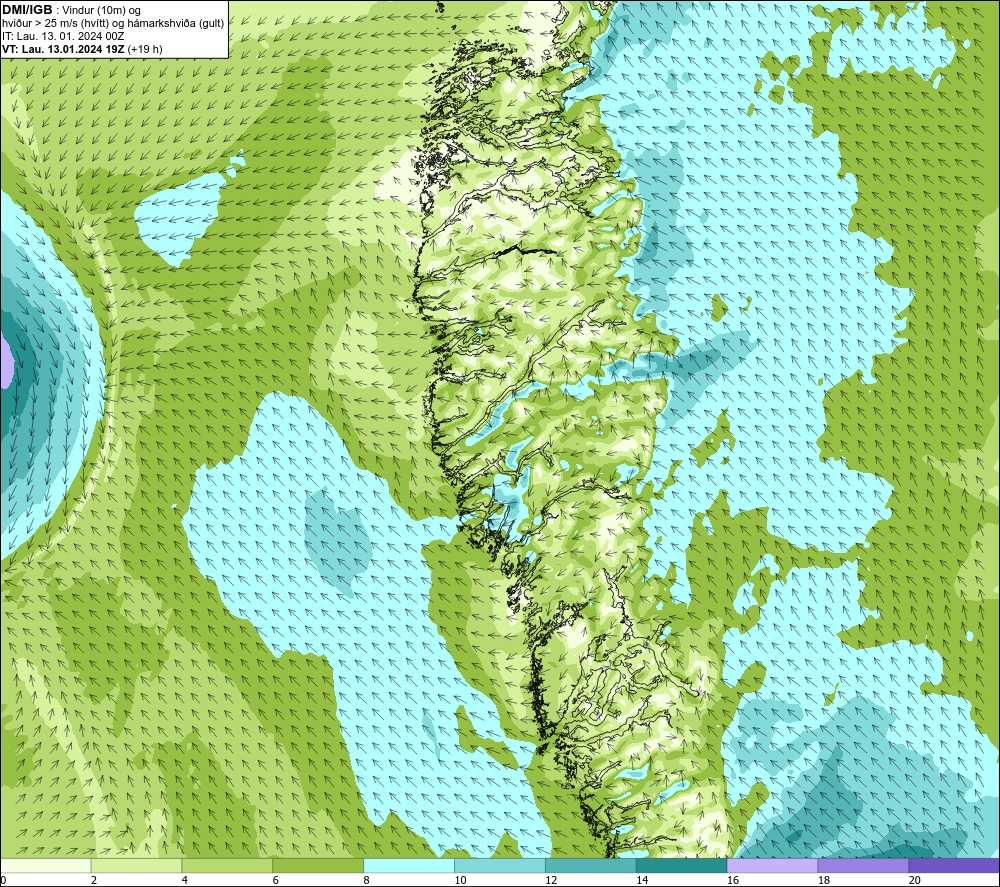Click the 18–20 violet legend swatch
Viewport: 1000px width, 887px height.
pyautogui.click(x=863, y=865)
